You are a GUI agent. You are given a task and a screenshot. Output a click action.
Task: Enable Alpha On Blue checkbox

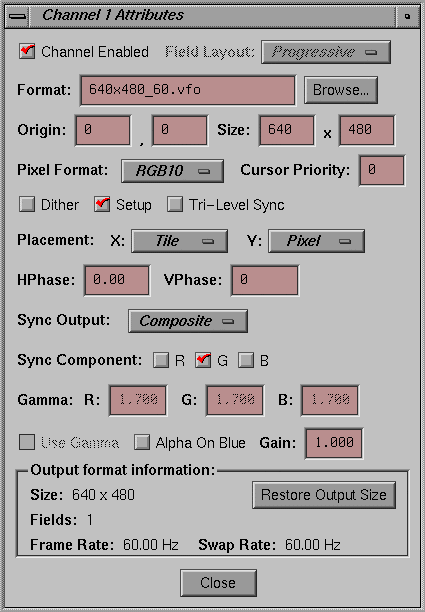point(142,442)
